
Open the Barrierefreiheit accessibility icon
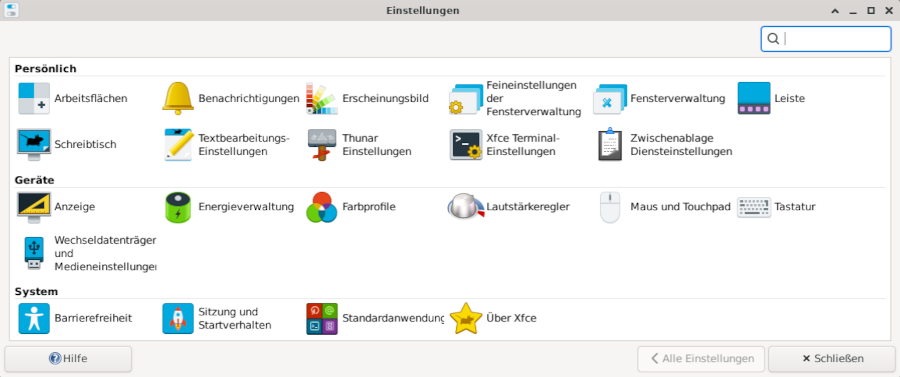coord(34,318)
